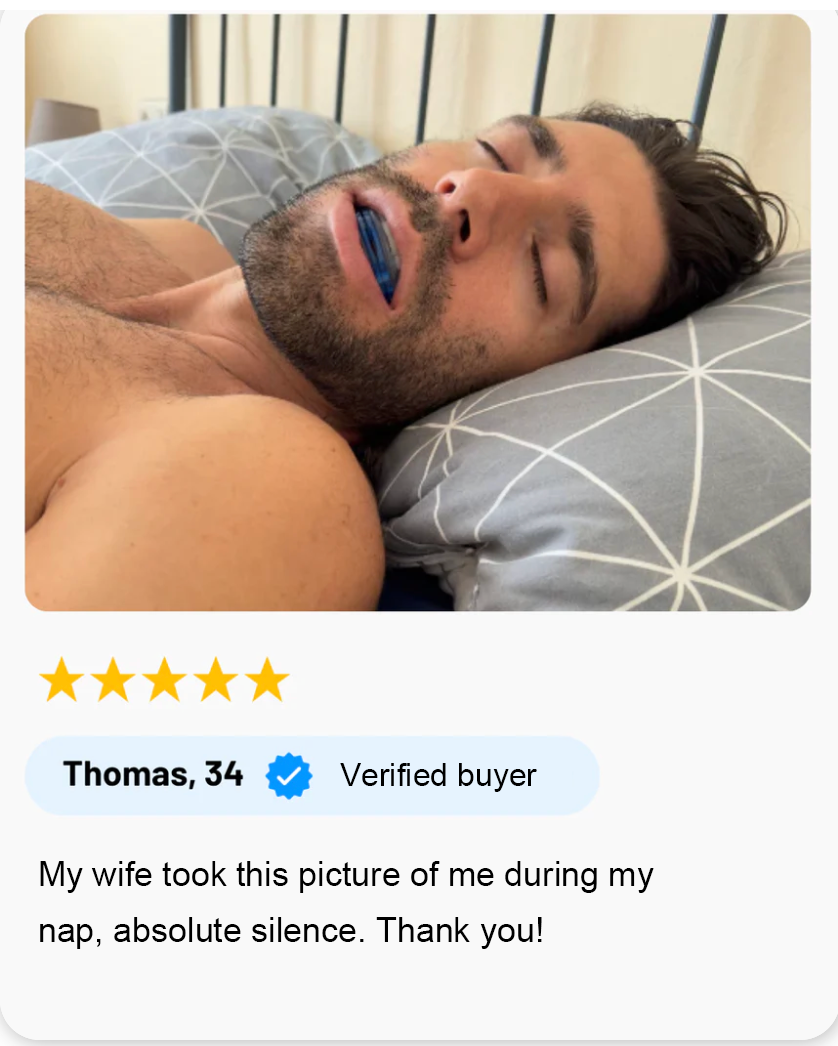Click the age number 34
The image size is (838, 1046).
(224, 774)
